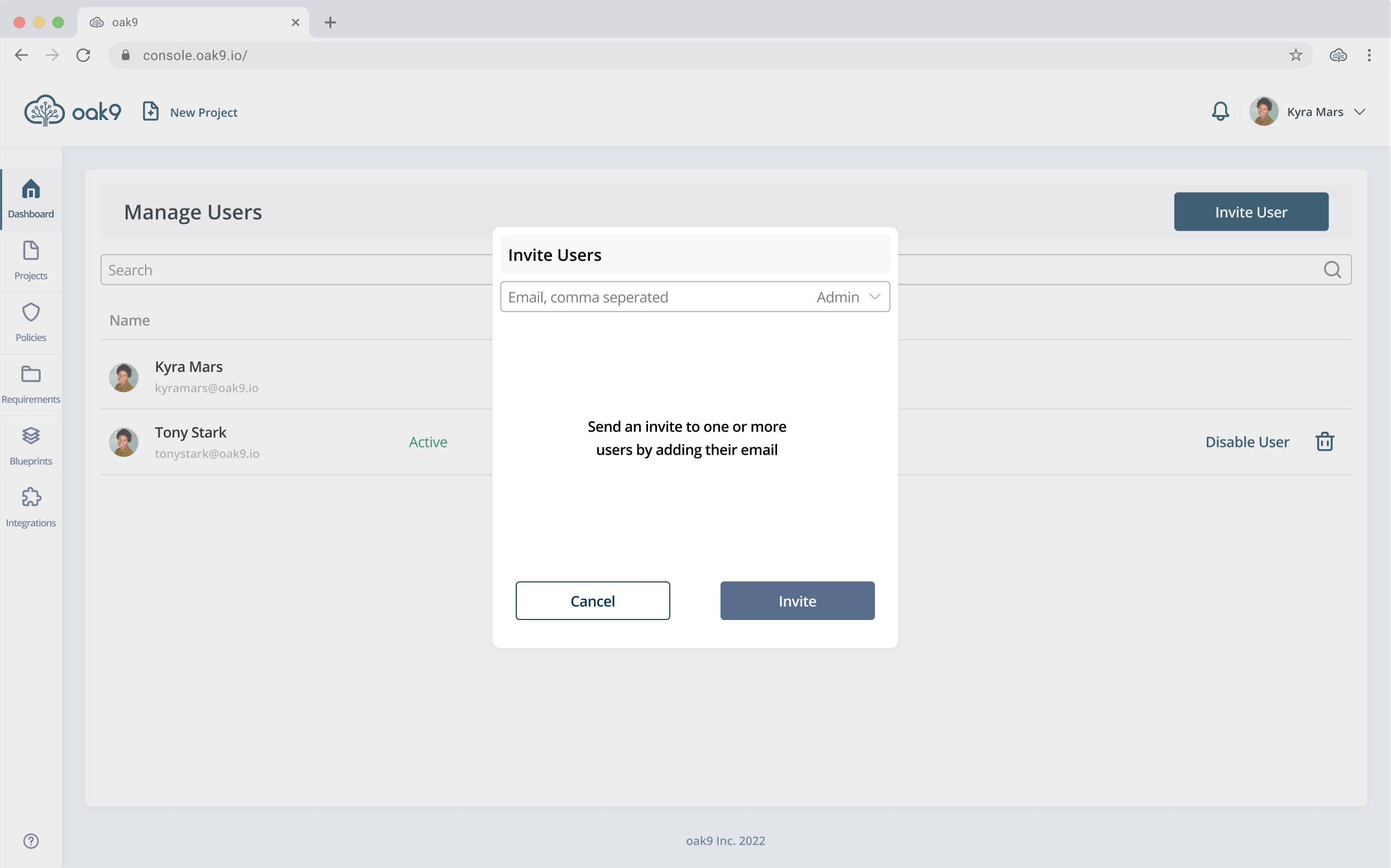Click the Invite User button
Viewport: 1391px width, 868px height.
[1251, 212]
